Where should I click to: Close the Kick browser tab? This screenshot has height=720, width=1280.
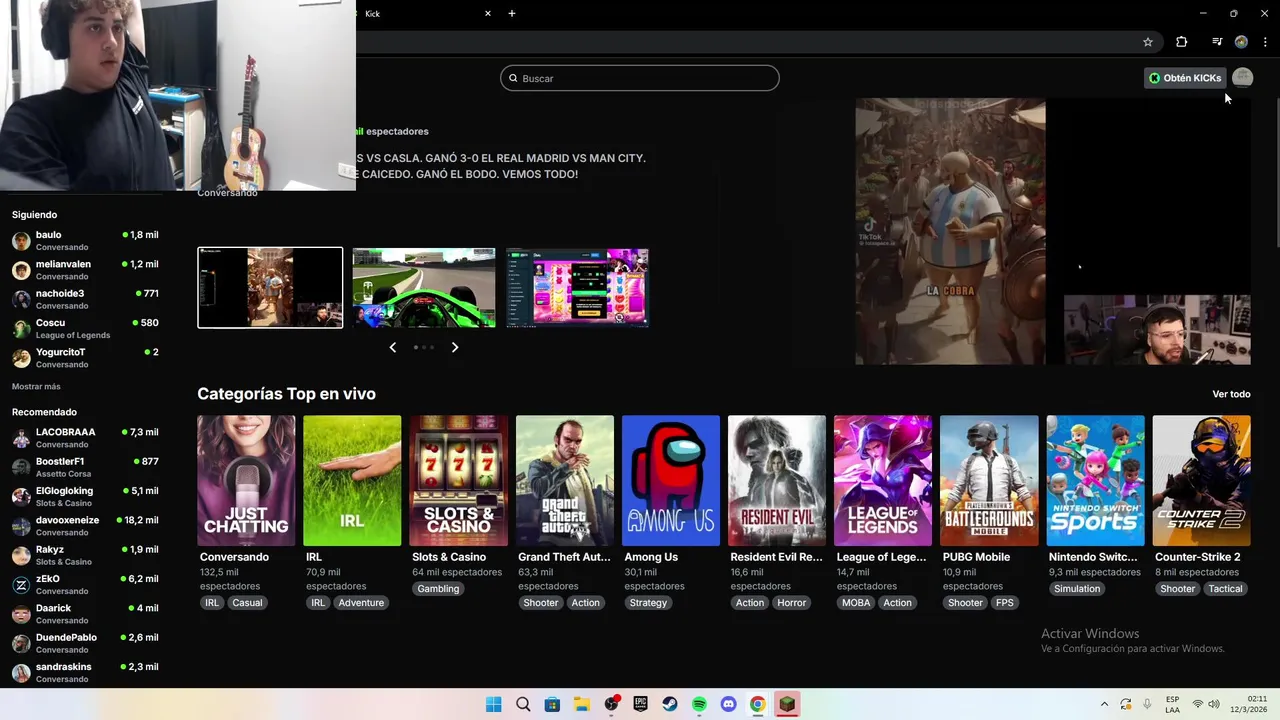tap(488, 13)
